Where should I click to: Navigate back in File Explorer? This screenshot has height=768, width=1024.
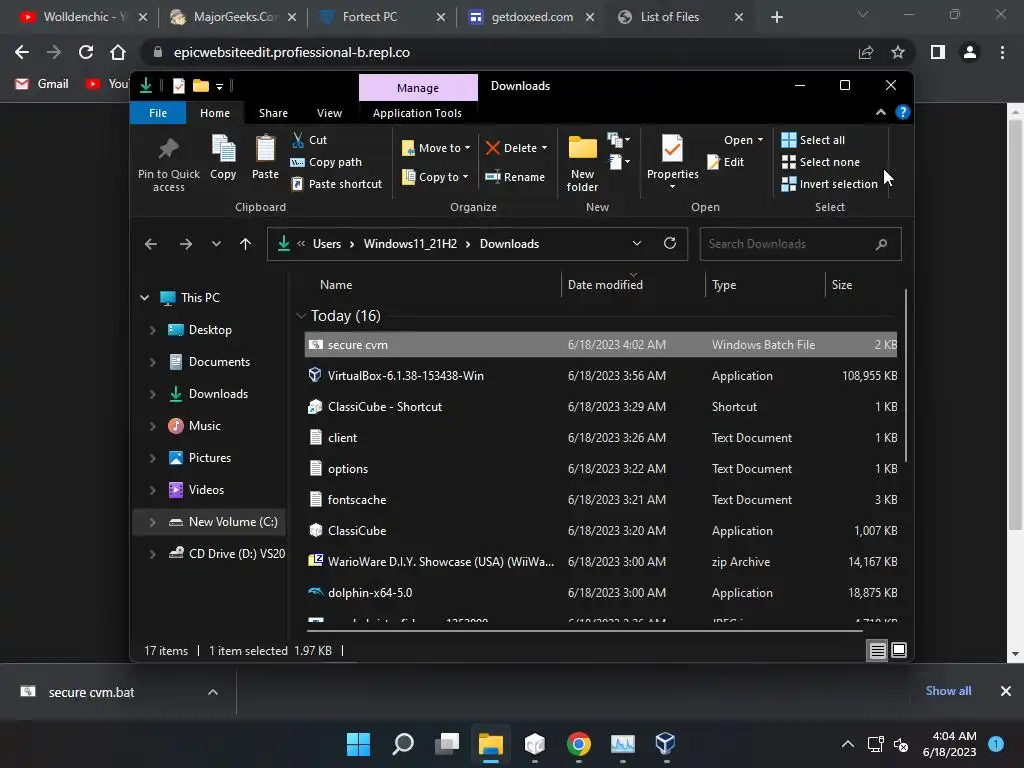(x=151, y=244)
